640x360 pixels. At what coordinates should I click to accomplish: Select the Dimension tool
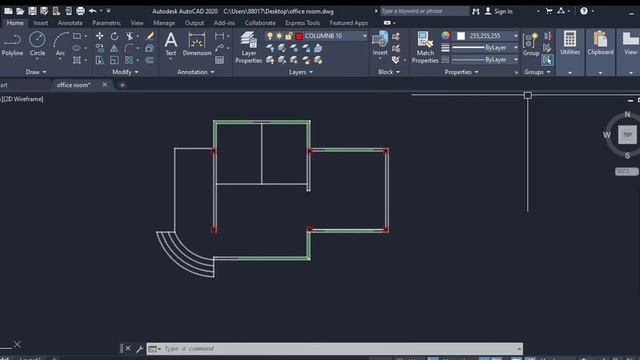197,44
